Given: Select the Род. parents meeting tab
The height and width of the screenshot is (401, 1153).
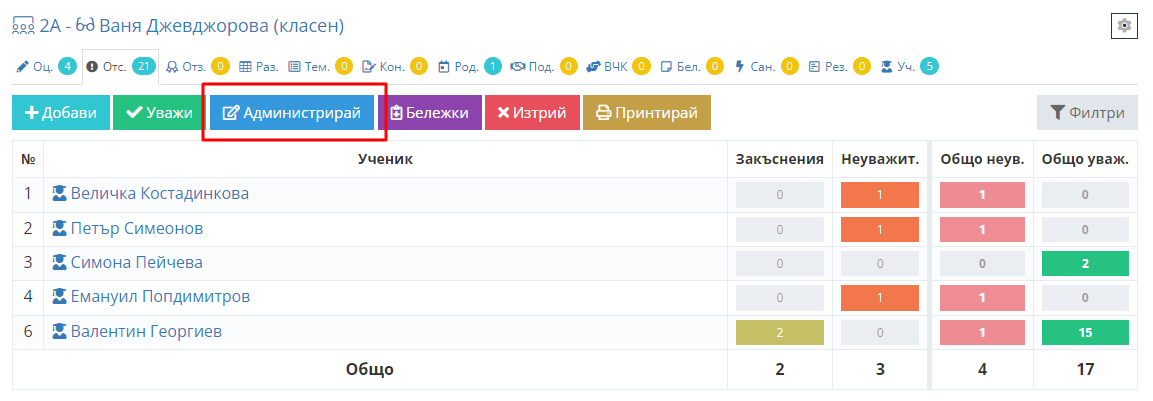Looking at the screenshot, I should (469, 67).
